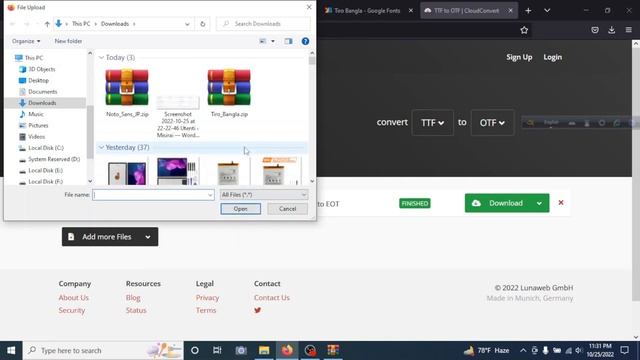640x360 pixels.
Task: Open Contact Us footer link
Action: [272, 298]
